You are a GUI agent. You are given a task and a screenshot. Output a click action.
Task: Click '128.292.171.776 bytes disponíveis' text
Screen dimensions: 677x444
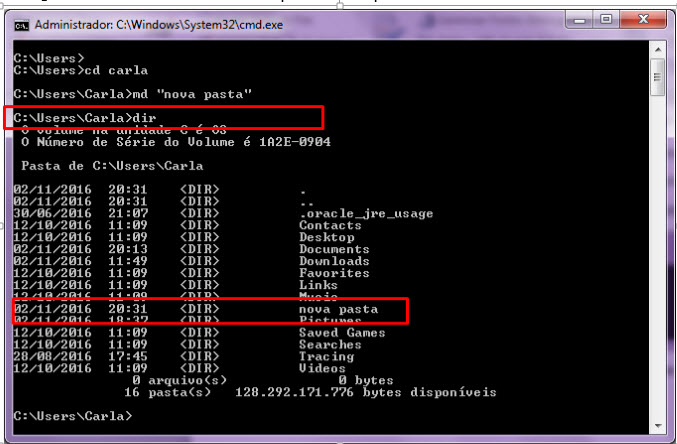(366, 393)
